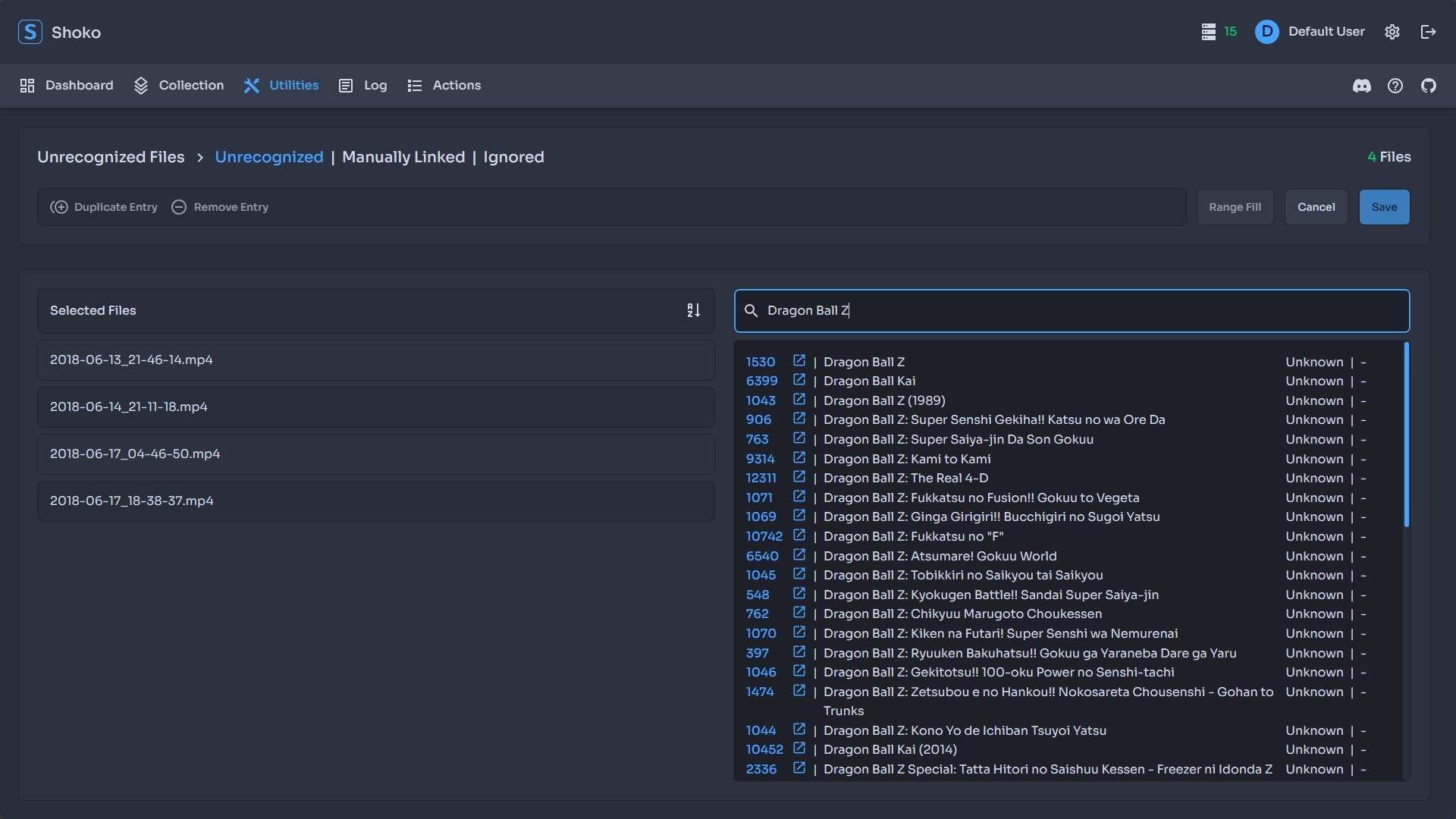
Task: Select anime ID 2336 link
Action: click(761, 769)
